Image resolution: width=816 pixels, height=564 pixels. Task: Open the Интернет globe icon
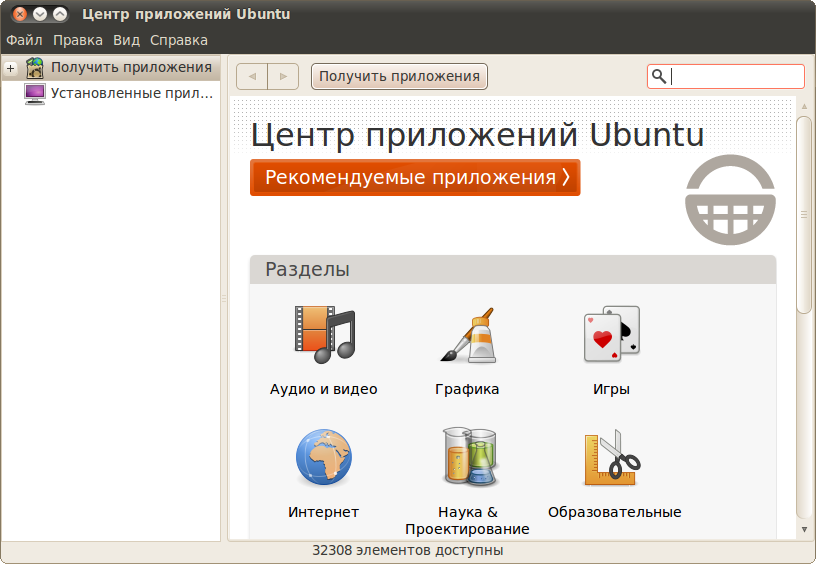pos(324,457)
